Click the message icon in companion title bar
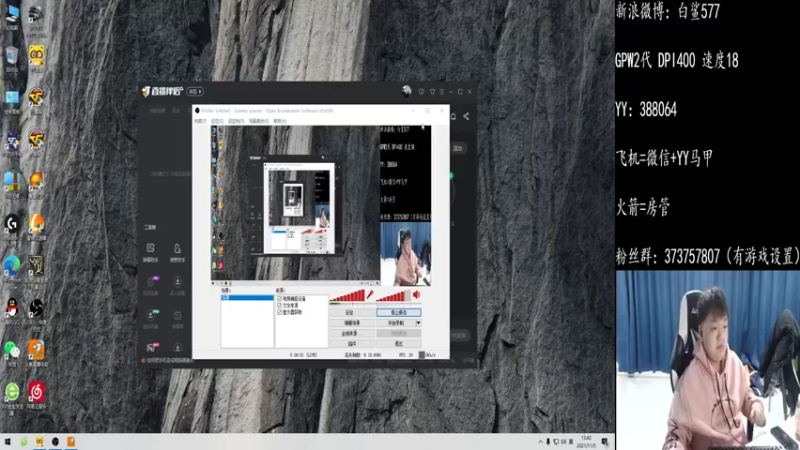The image size is (800, 450). pos(421,92)
